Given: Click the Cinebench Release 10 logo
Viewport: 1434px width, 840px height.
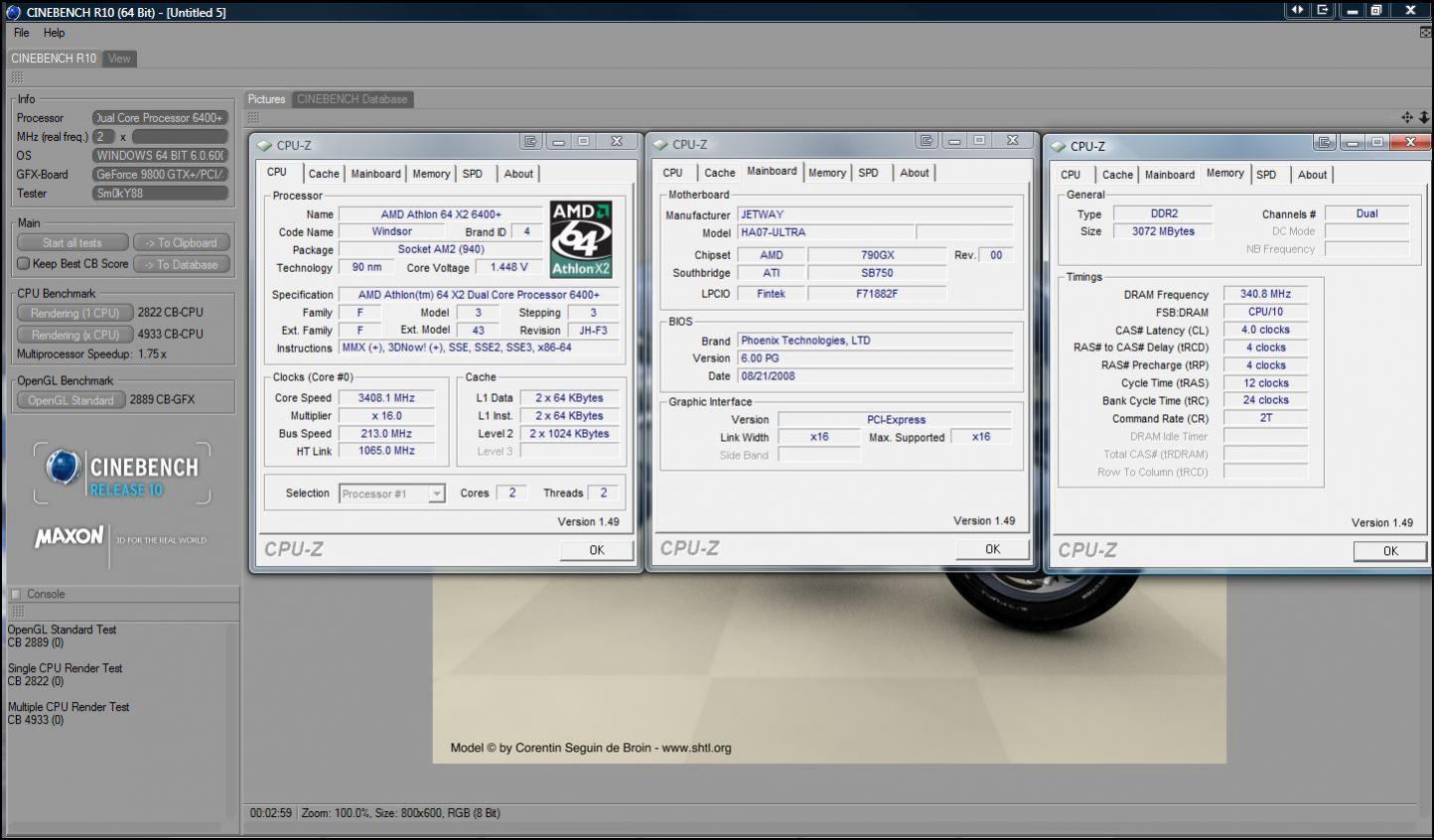Looking at the screenshot, I should (x=122, y=474).
